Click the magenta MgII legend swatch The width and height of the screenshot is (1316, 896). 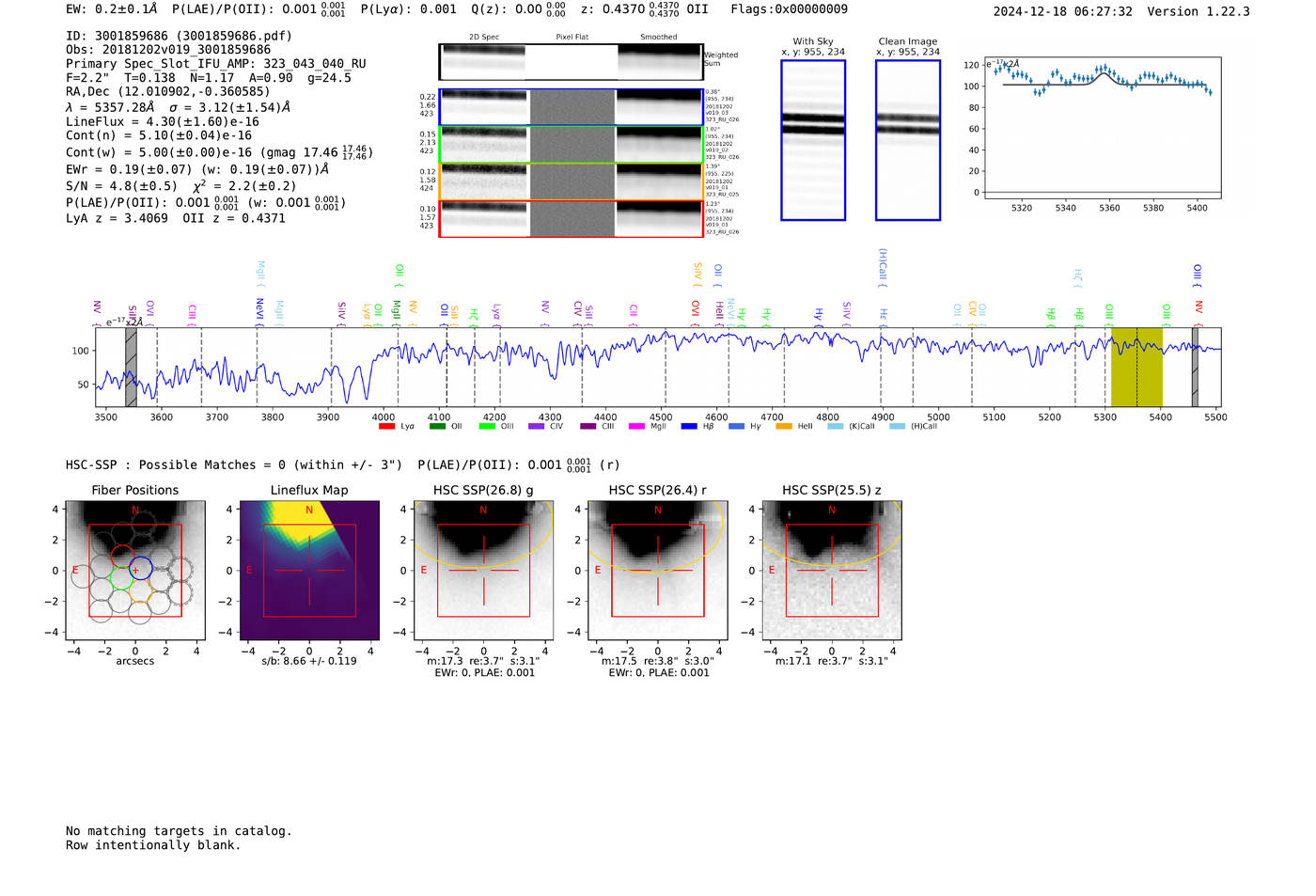636,427
